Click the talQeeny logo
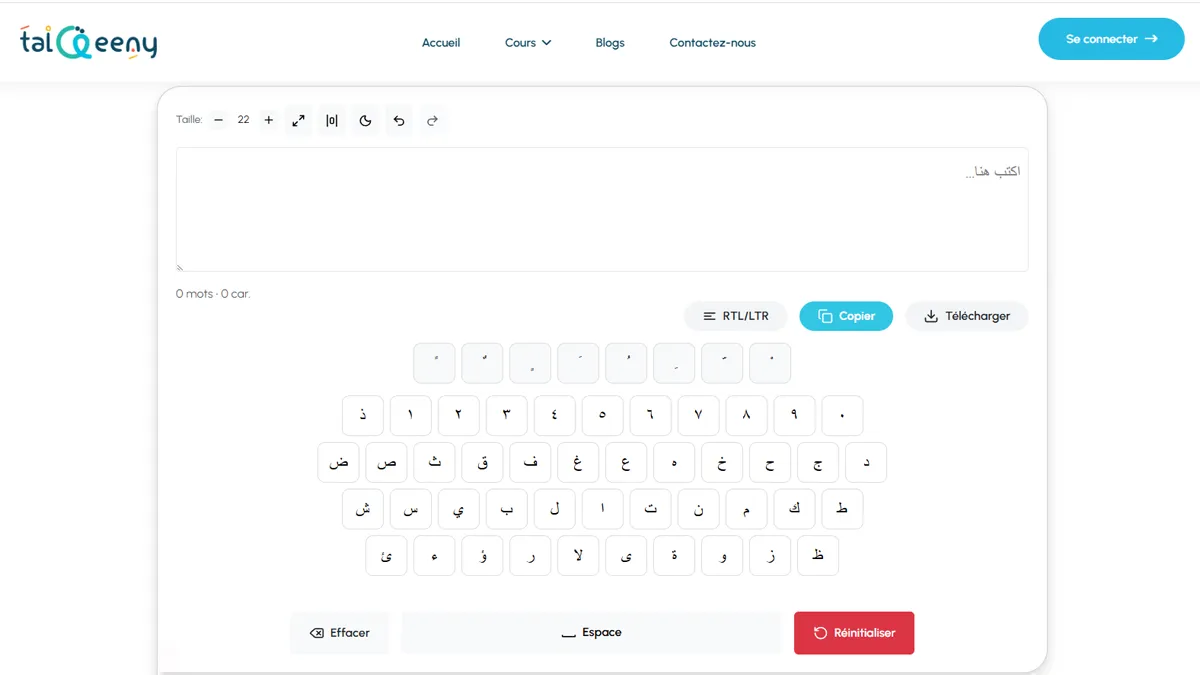Image resolution: width=1200 pixels, height=675 pixels. coord(88,42)
